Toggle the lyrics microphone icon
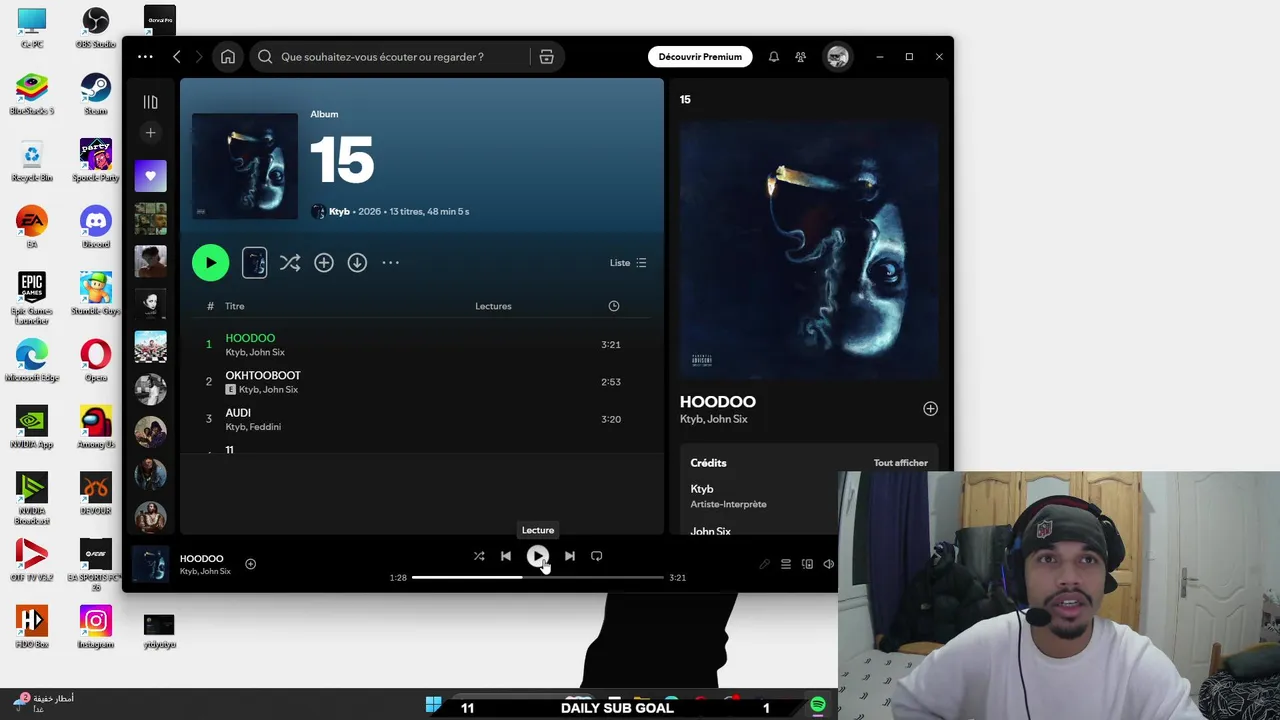 coord(764,564)
